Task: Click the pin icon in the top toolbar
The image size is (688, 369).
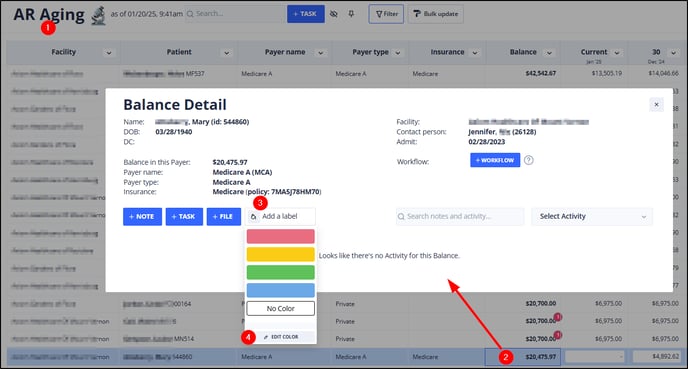Action: click(351, 14)
